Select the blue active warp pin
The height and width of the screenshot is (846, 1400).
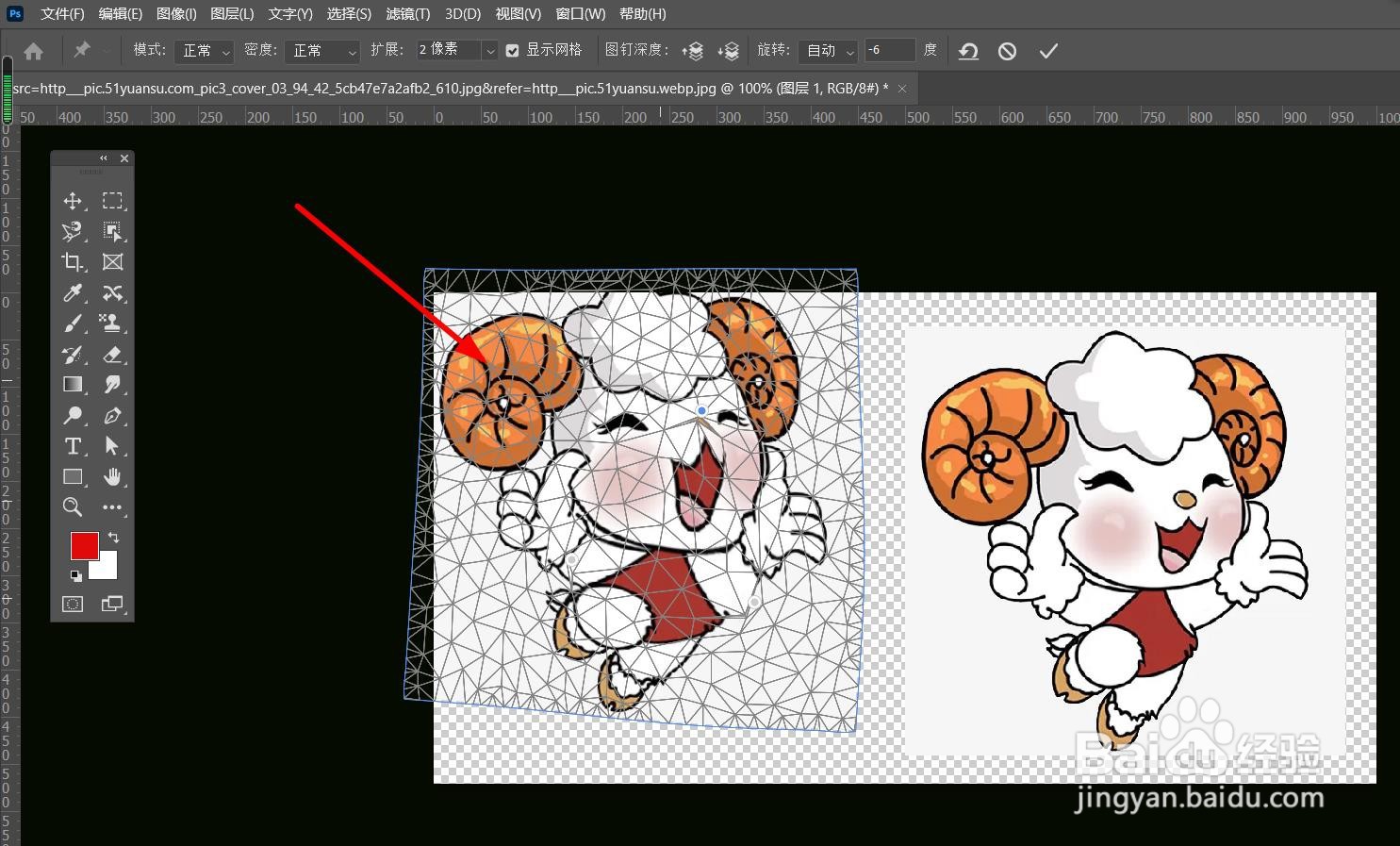pyautogui.click(x=701, y=410)
